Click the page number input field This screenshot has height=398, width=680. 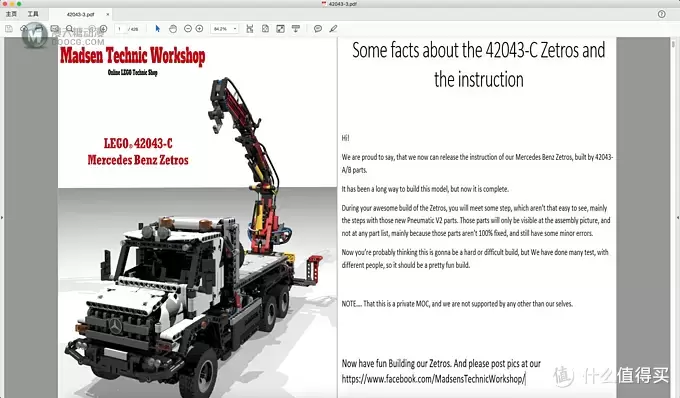(x=122, y=29)
